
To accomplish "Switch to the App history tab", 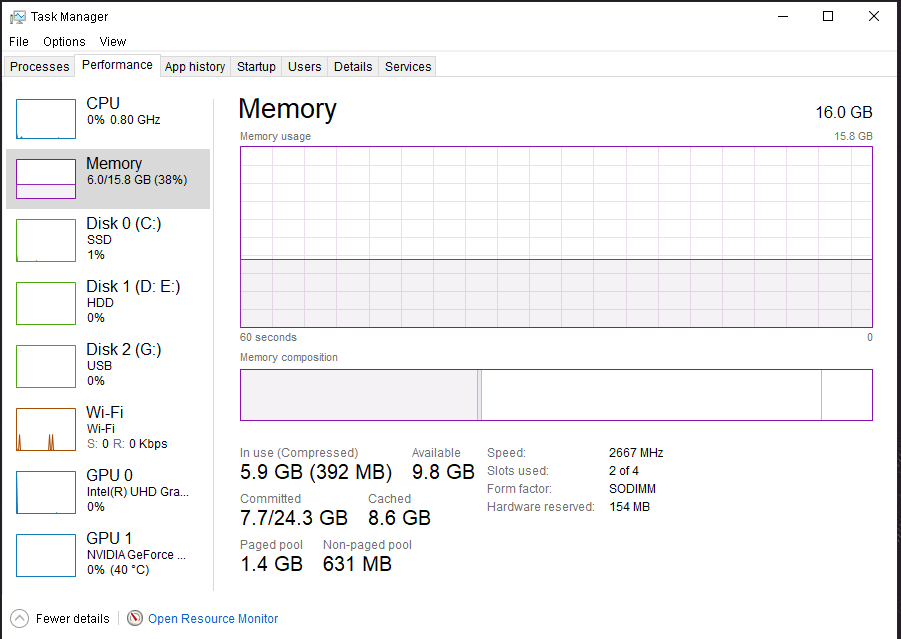I will coord(195,67).
